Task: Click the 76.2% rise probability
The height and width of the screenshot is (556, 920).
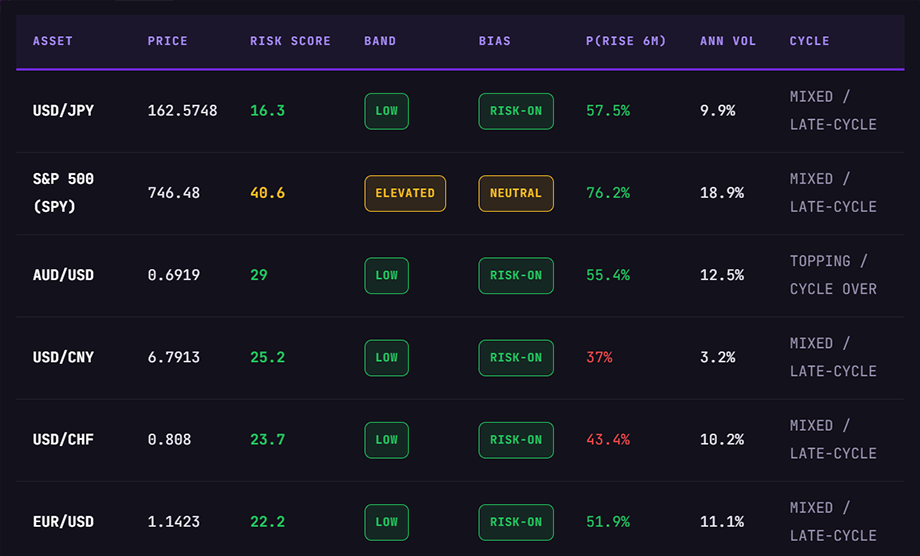Action: point(608,193)
